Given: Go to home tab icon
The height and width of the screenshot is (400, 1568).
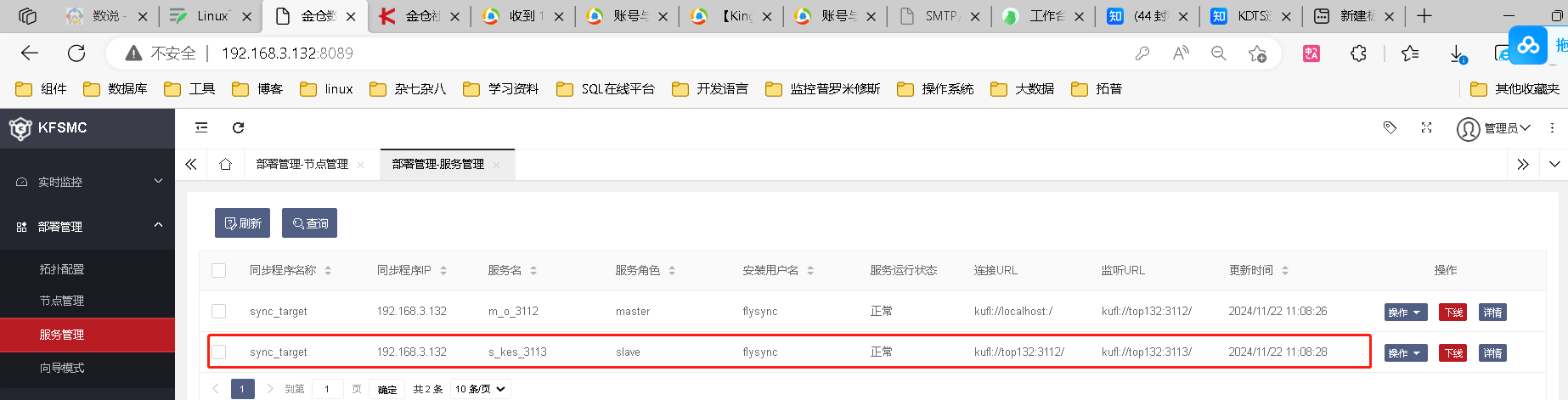Looking at the screenshot, I should click(225, 164).
